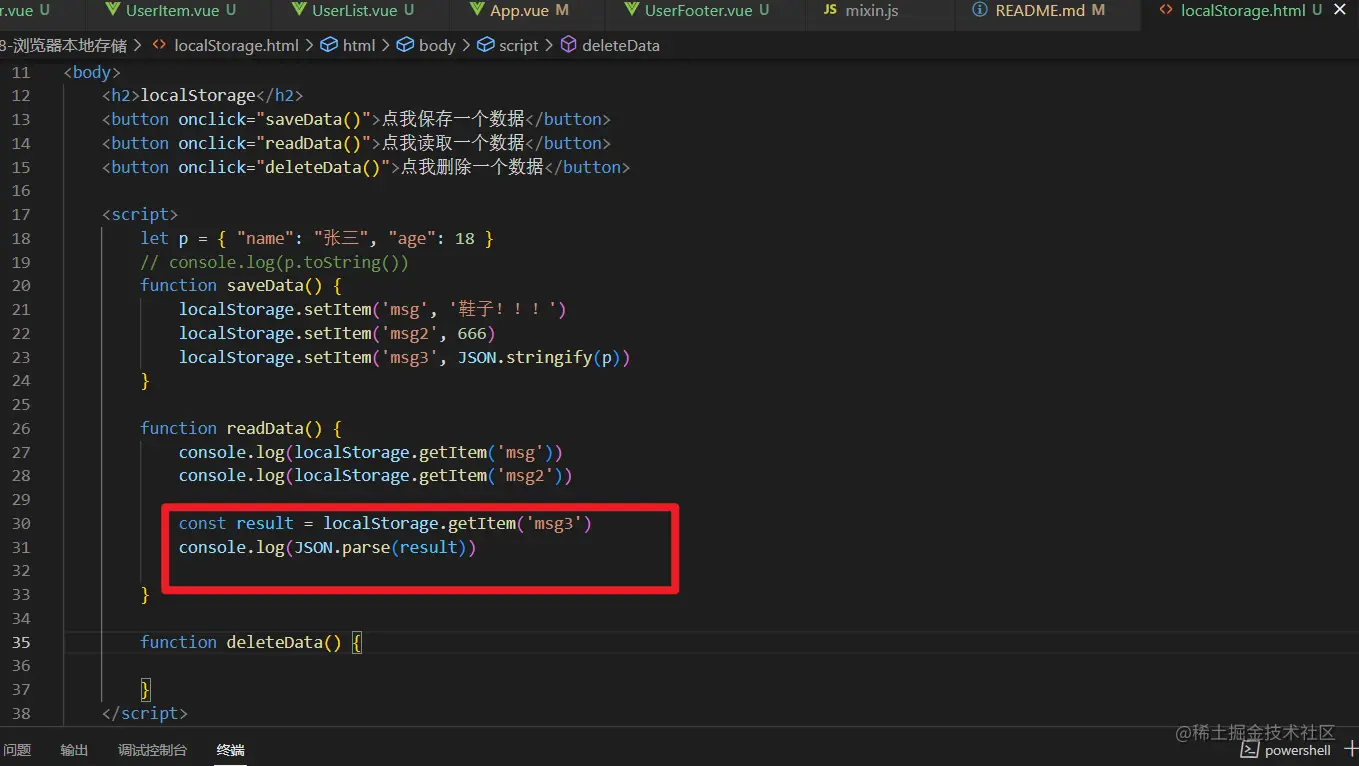Click the comment // console.log(p.toString())

click(275, 262)
